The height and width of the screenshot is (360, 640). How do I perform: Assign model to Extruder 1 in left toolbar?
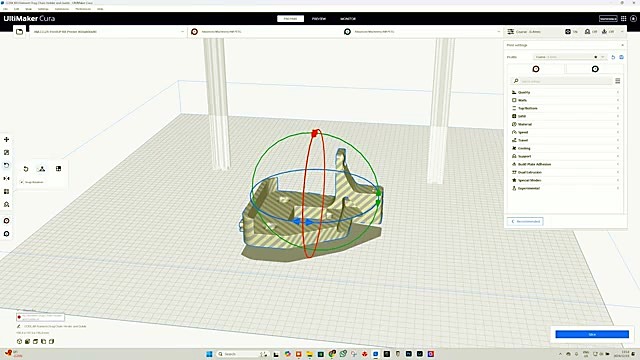point(7,221)
